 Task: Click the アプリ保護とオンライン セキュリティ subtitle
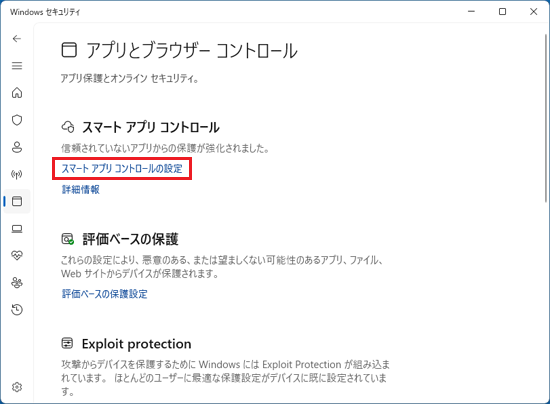[x=130, y=78]
